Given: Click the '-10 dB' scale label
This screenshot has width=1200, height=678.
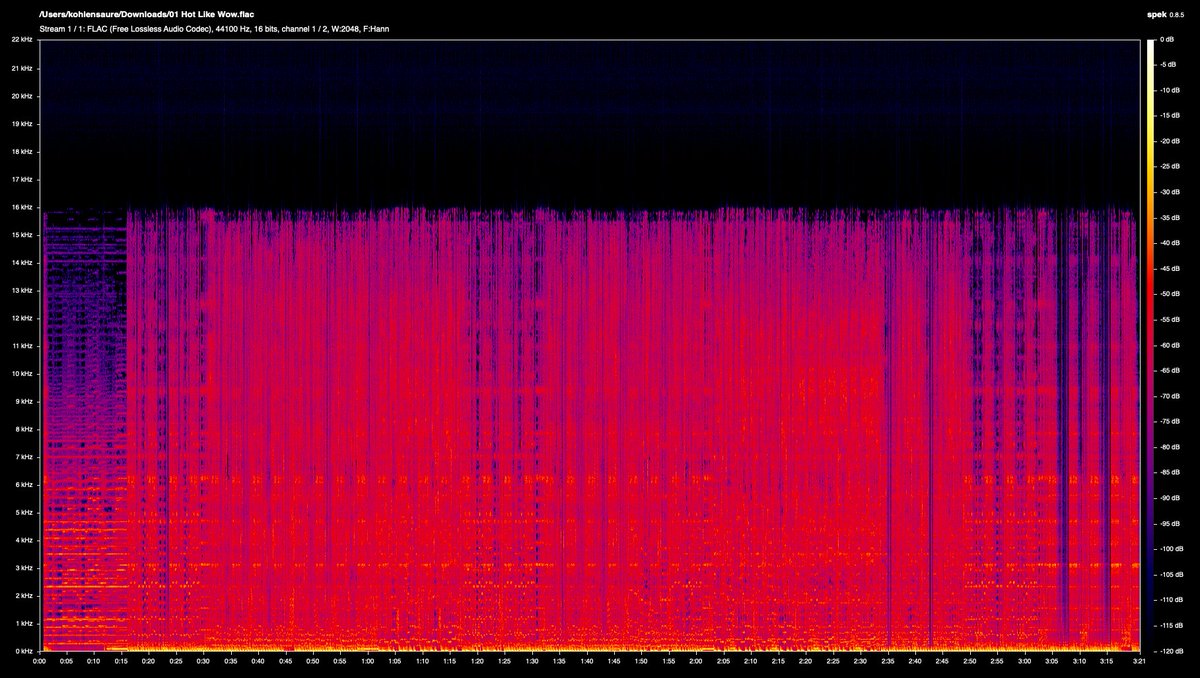Looking at the screenshot, I should pos(1170,90).
